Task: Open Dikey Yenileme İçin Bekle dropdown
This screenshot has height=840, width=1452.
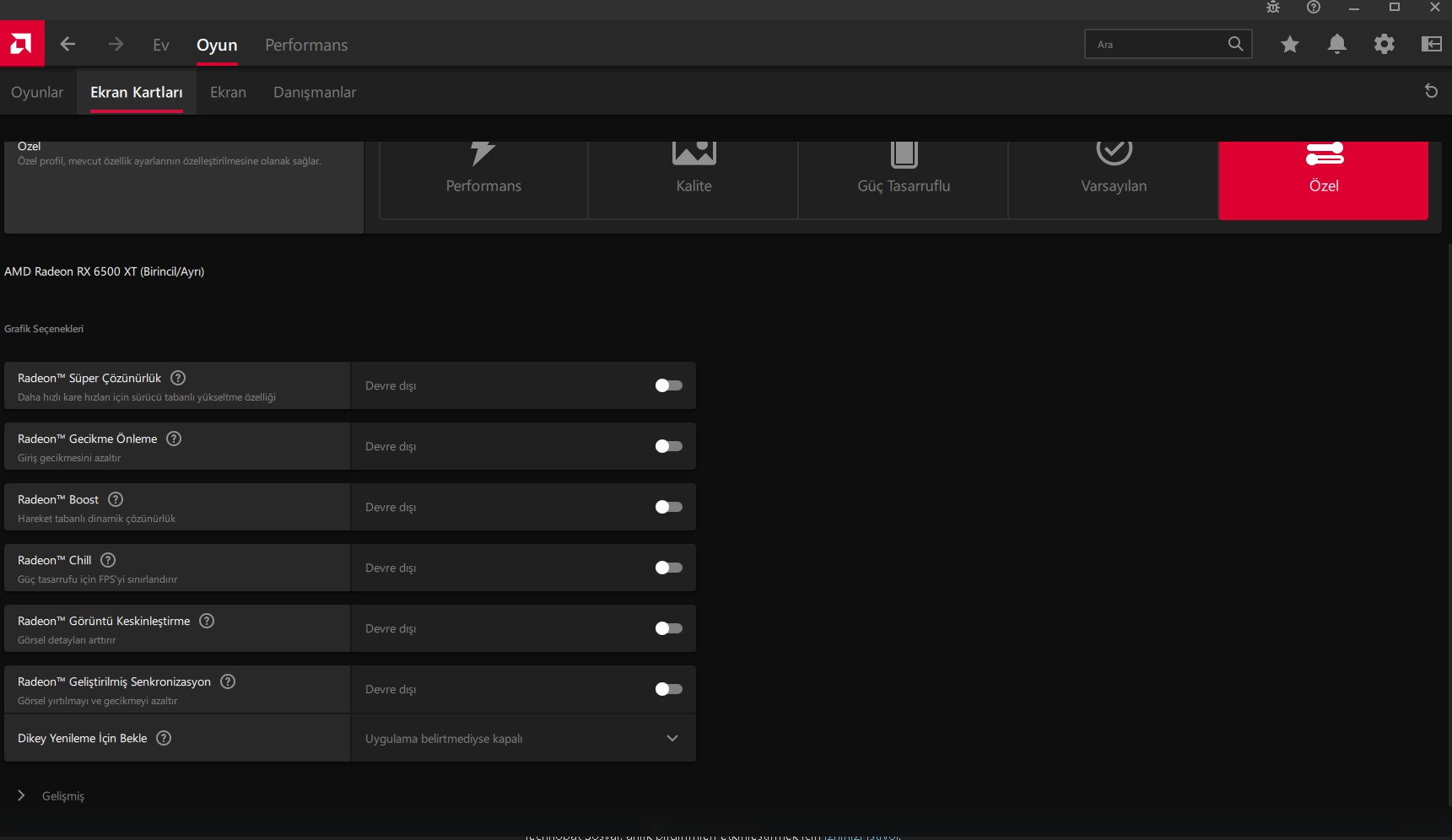Action: (523, 738)
